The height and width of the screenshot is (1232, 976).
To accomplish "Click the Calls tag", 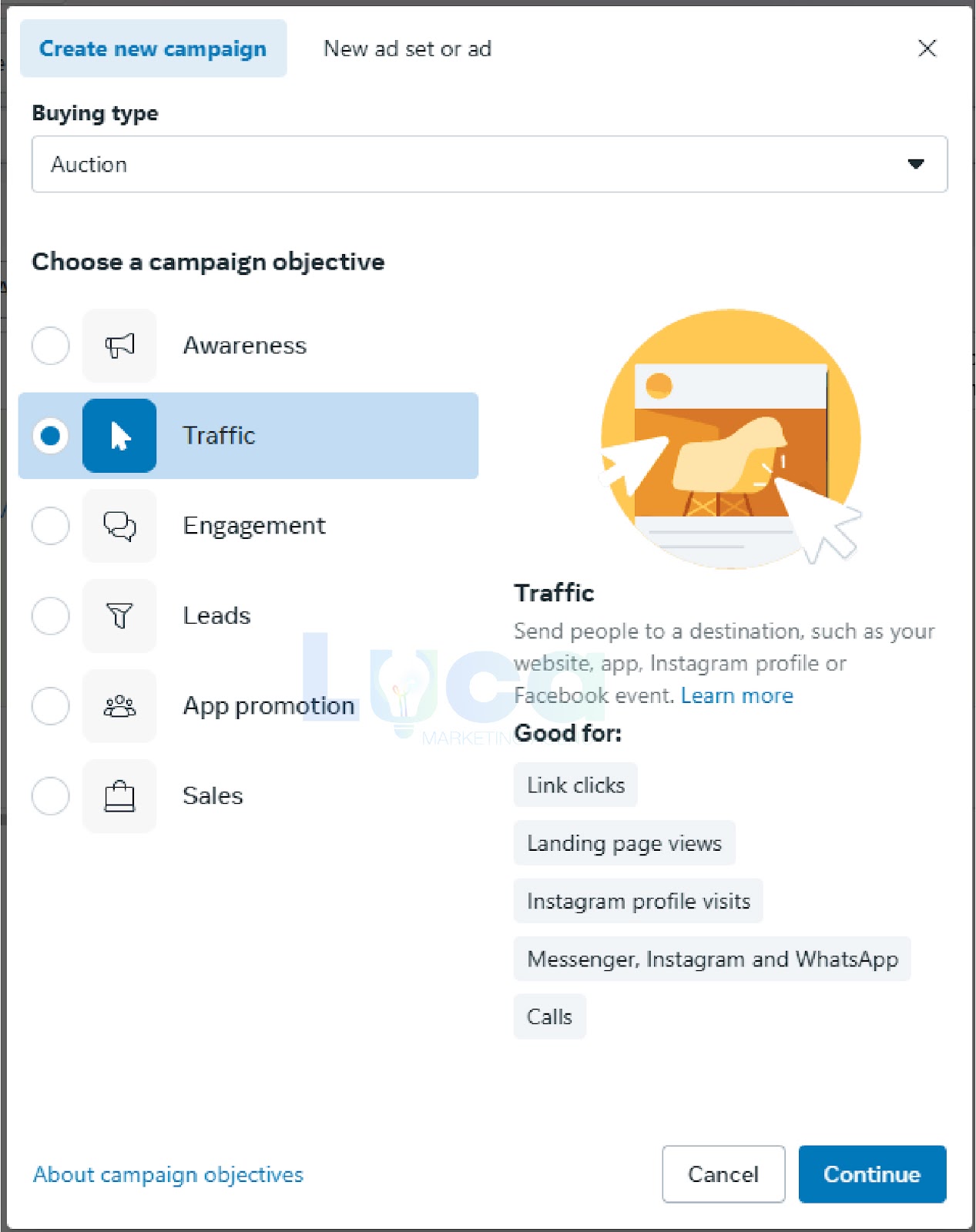I will click(x=550, y=1017).
